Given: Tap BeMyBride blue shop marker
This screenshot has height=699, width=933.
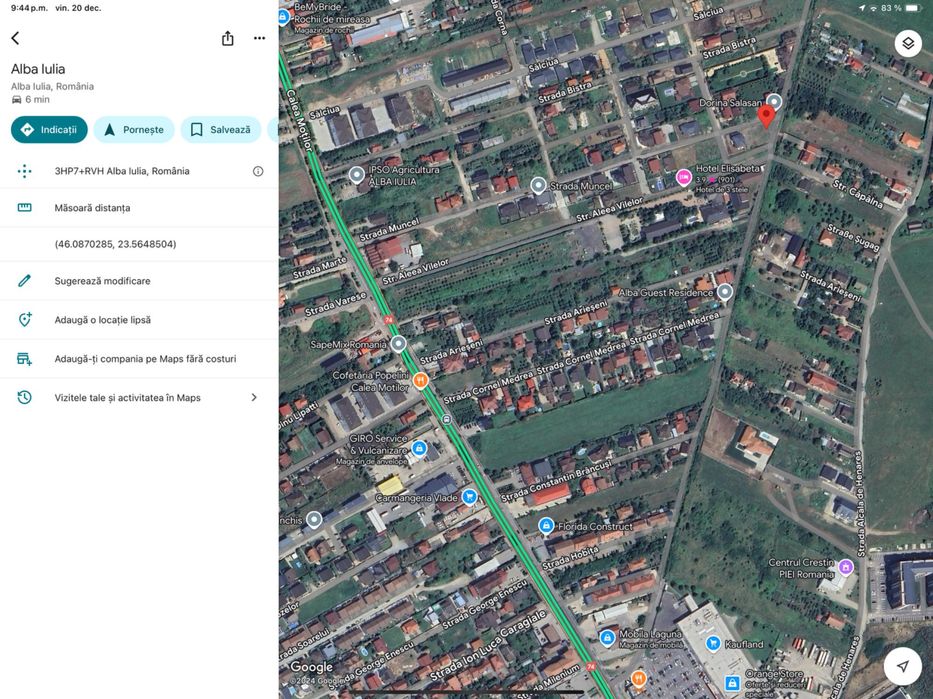Looking at the screenshot, I should [284, 16].
